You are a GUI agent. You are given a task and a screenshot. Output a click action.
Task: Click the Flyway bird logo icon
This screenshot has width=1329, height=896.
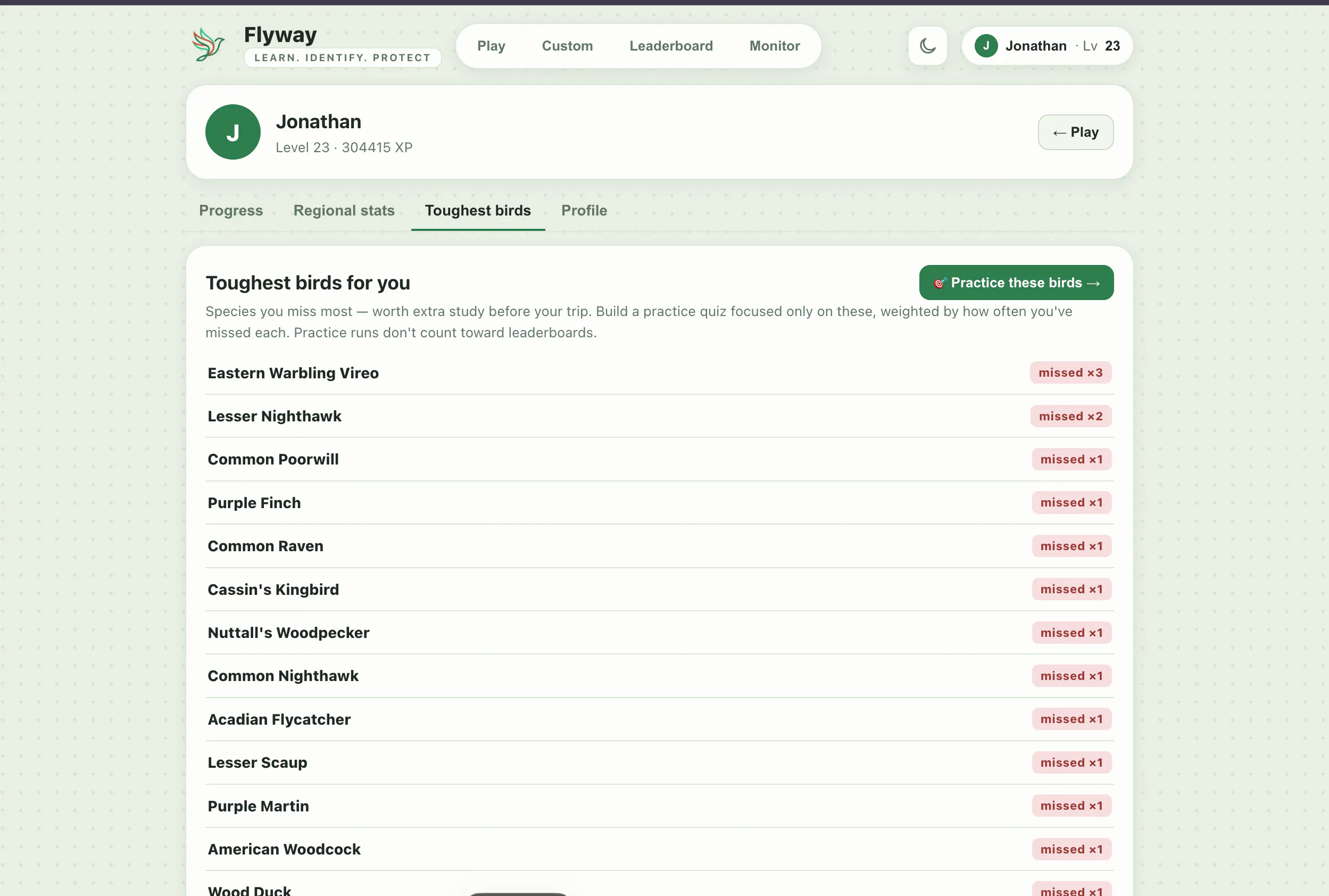click(x=209, y=45)
